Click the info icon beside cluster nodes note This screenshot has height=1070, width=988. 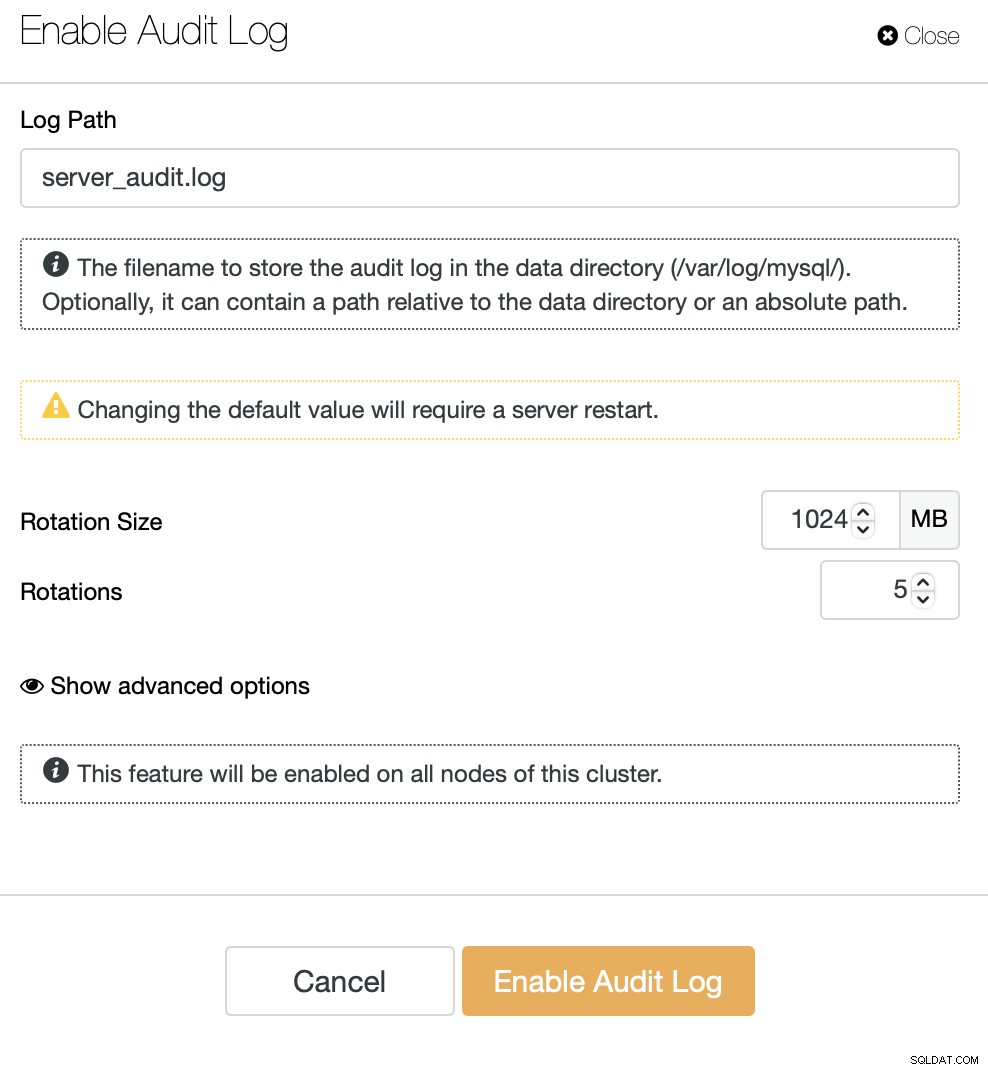click(x=55, y=770)
